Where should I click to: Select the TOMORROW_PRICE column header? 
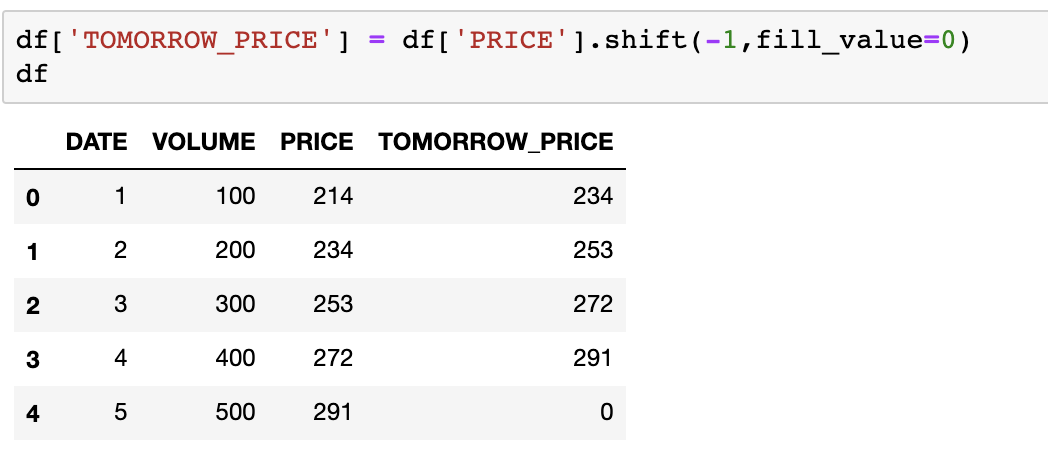(496, 142)
